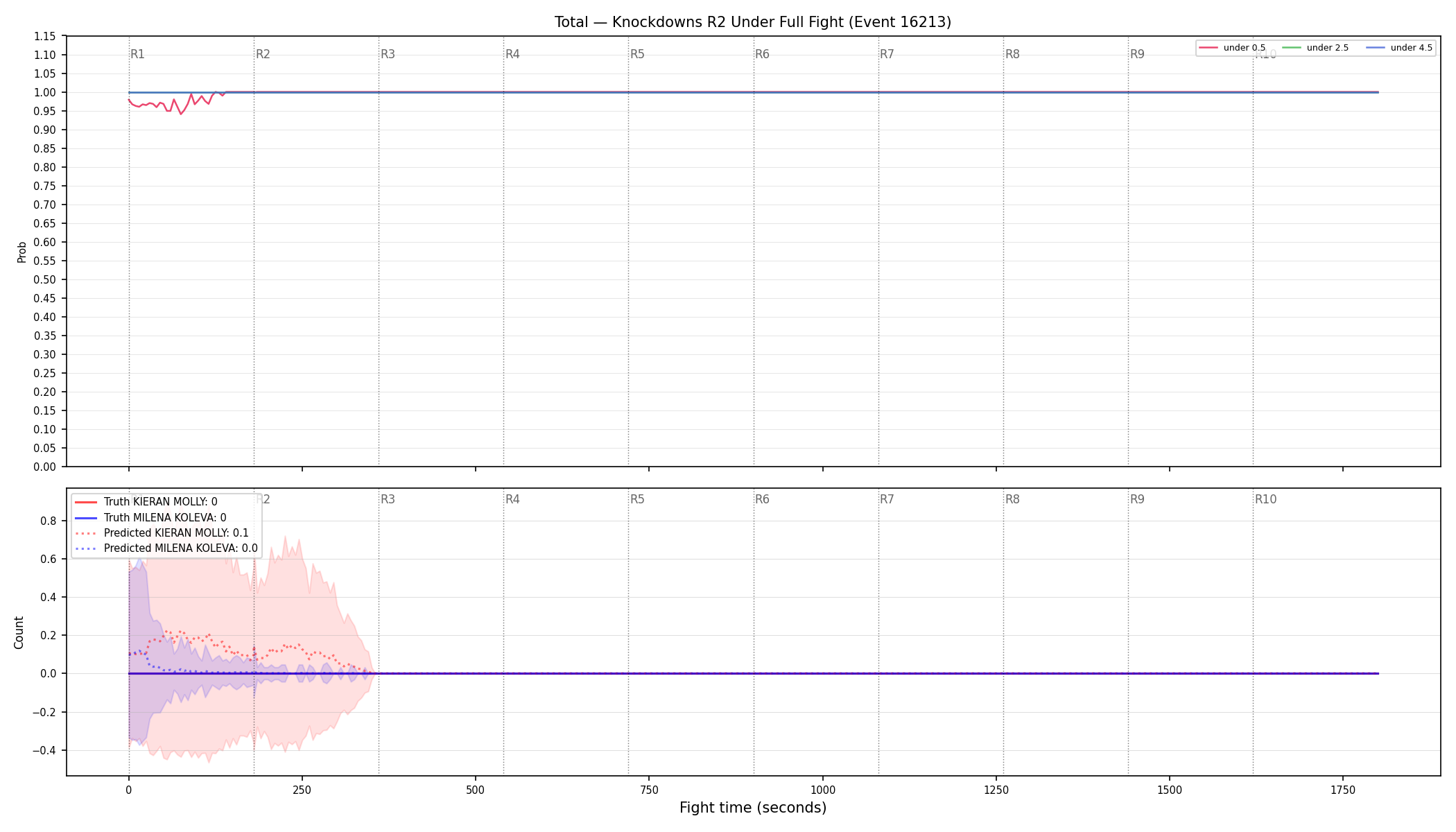Viewport: 1456px width, 832px height.
Task: Click the R7 round marker in bottom chart
Action: coord(887,499)
